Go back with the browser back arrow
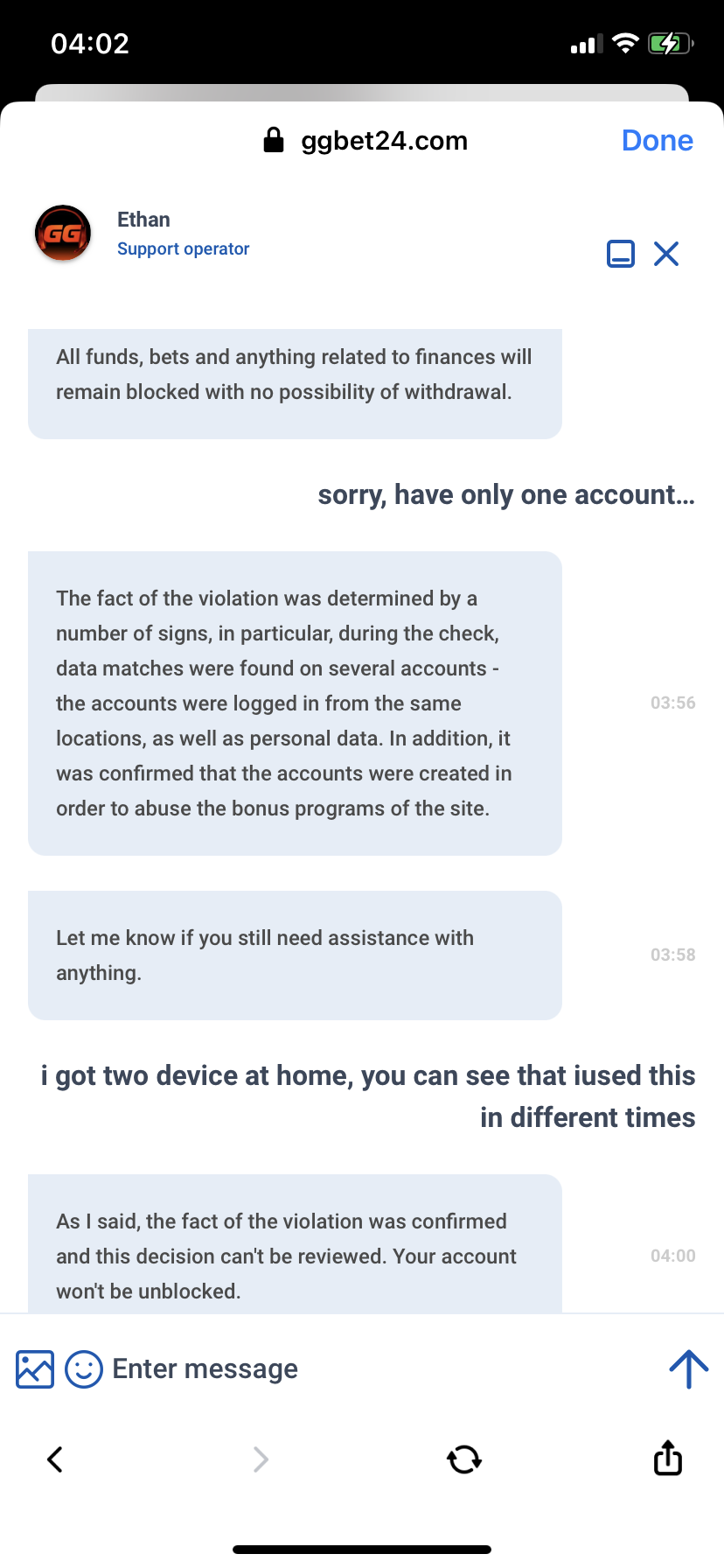724x1568 pixels. pyautogui.click(x=55, y=1459)
